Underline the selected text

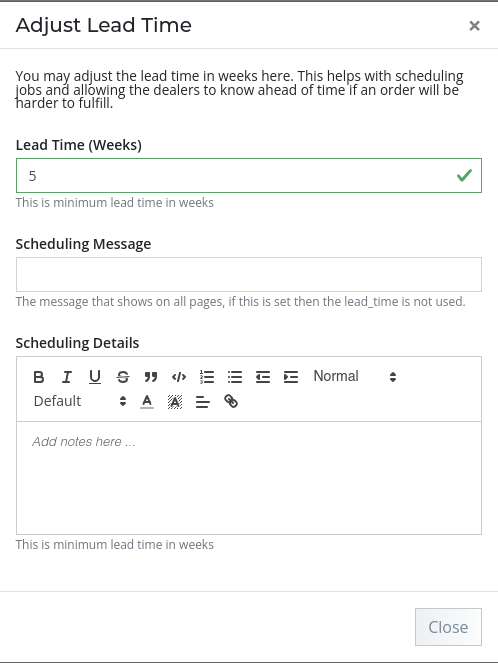pos(95,377)
